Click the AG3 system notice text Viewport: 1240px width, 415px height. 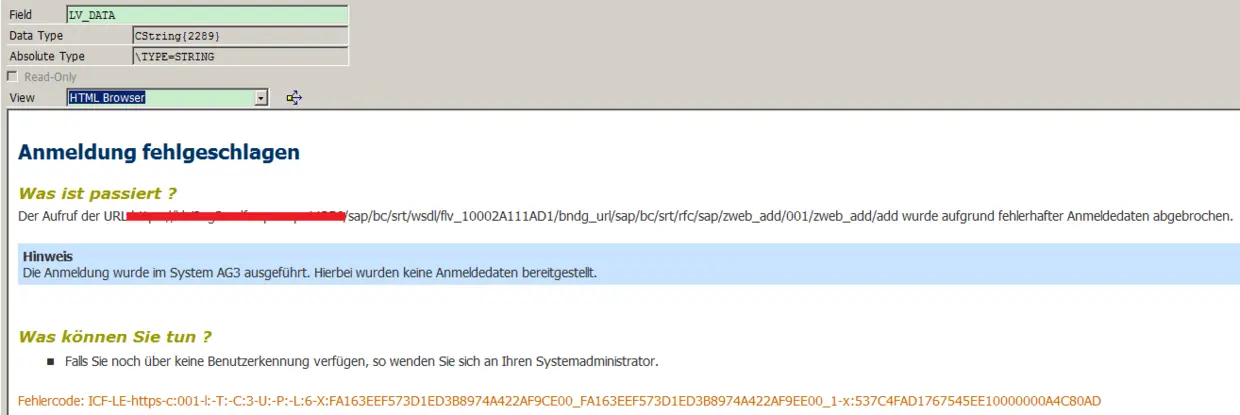point(309,272)
